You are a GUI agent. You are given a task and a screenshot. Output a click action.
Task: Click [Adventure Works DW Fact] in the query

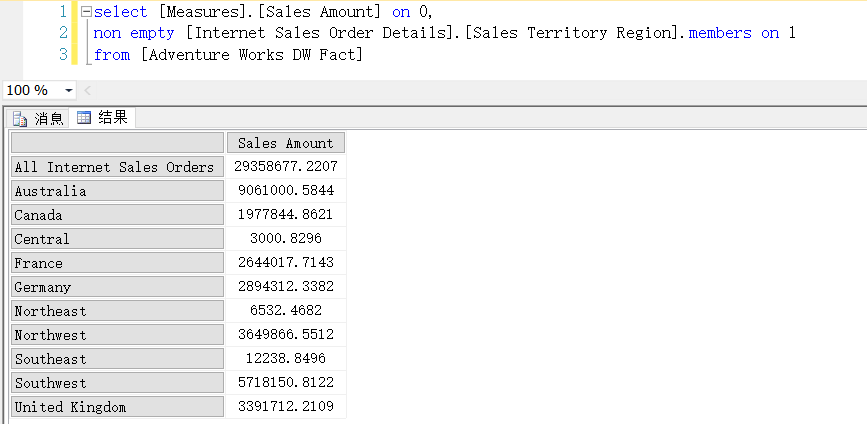[x=252, y=55]
